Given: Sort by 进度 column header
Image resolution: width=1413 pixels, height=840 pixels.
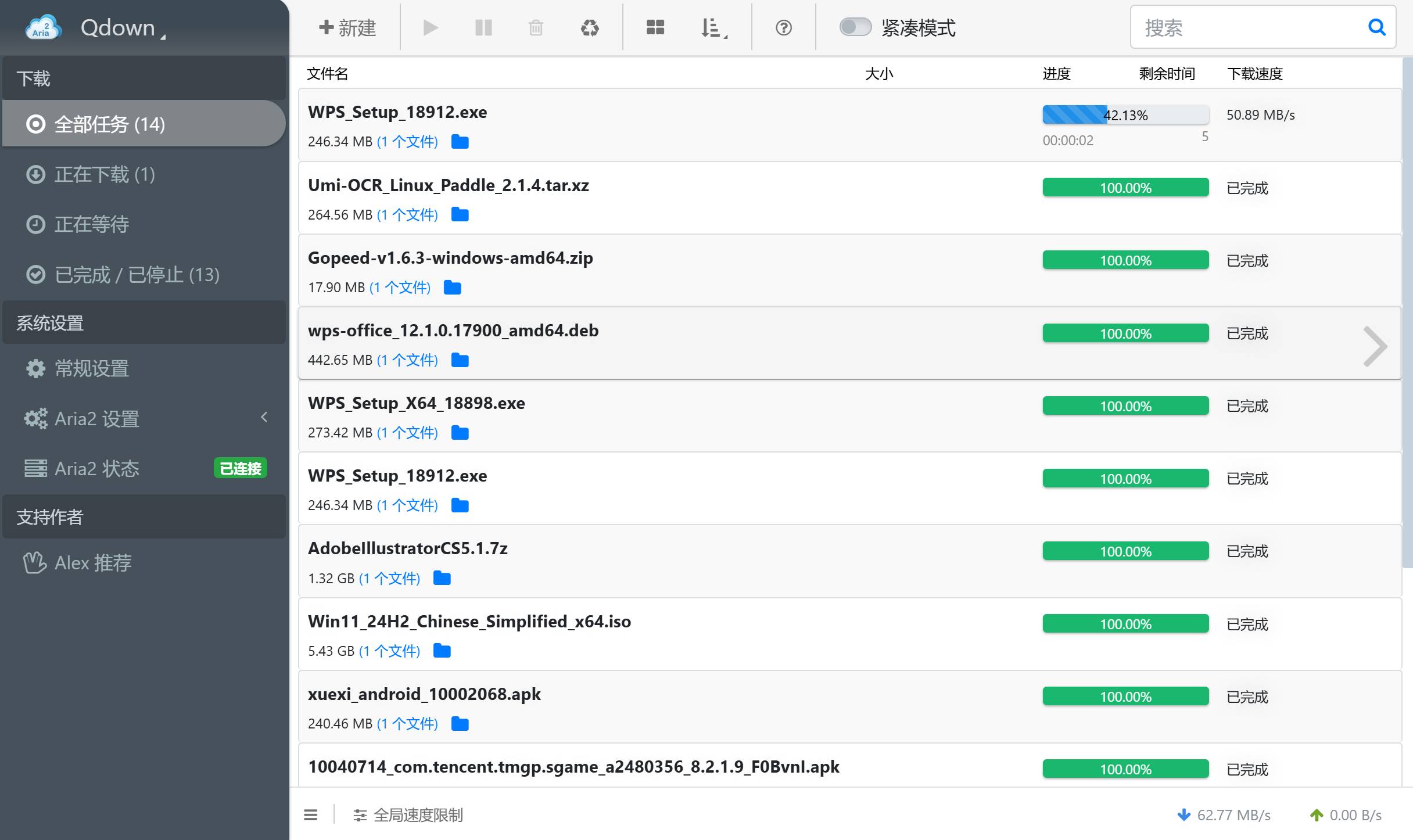Looking at the screenshot, I should click(x=1057, y=74).
